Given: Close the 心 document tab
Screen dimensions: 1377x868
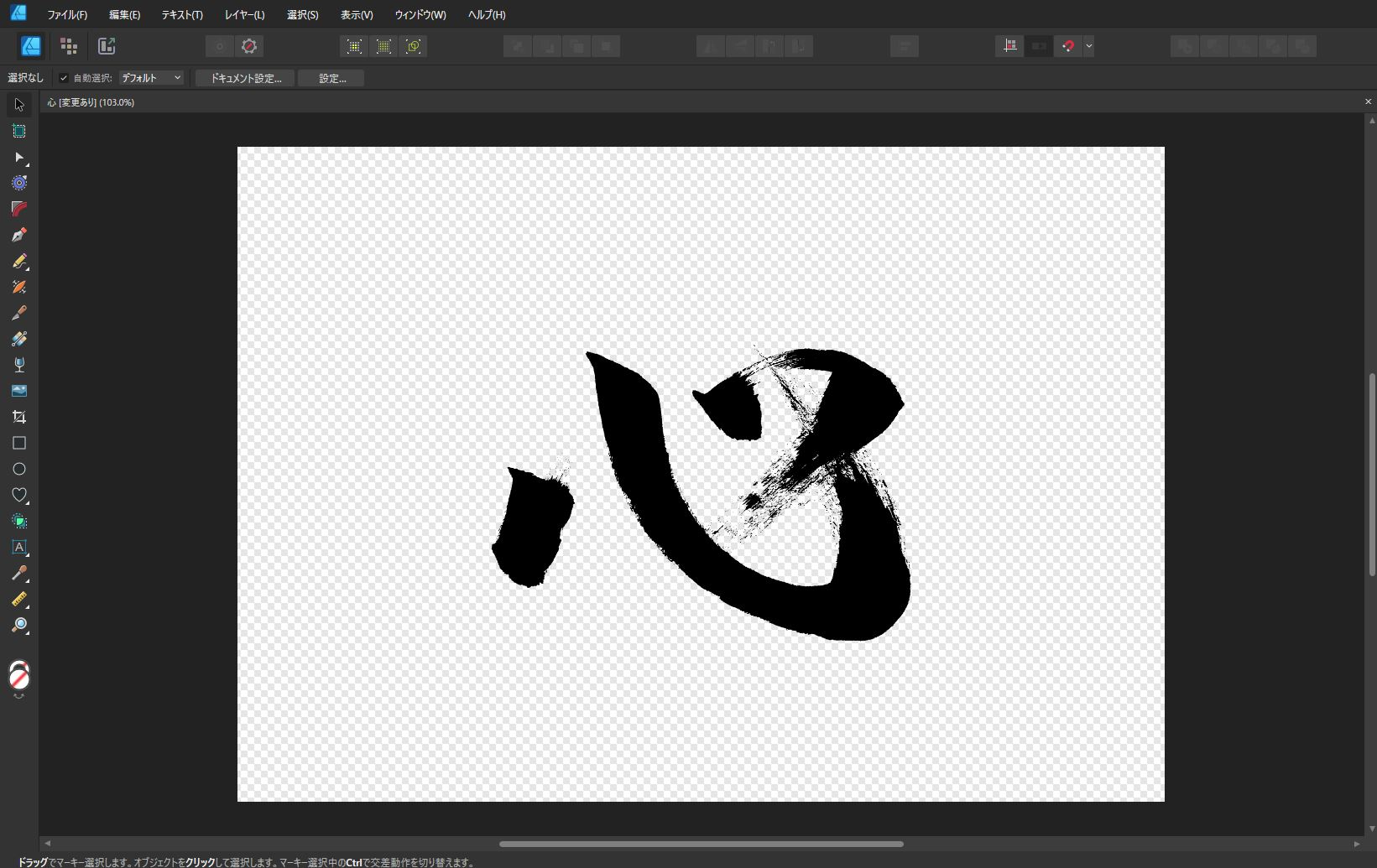Looking at the screenshot, I should (1368, 101).
